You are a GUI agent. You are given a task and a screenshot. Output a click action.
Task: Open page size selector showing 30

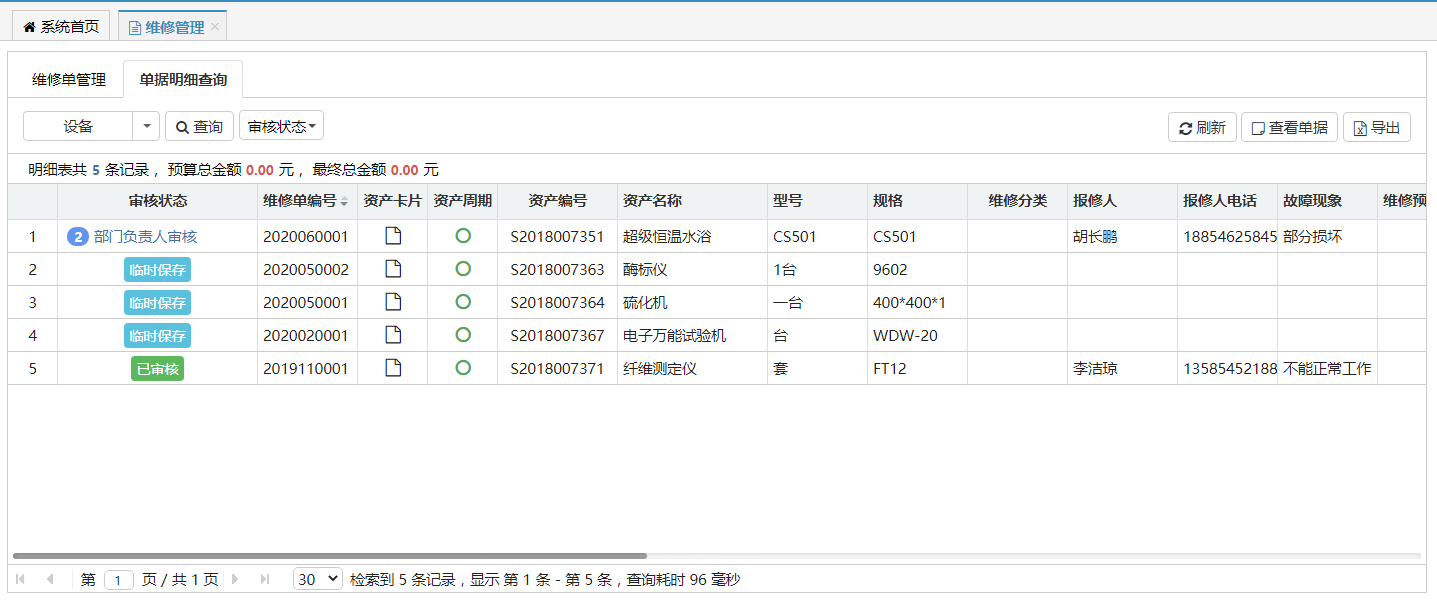pos(318,579)
